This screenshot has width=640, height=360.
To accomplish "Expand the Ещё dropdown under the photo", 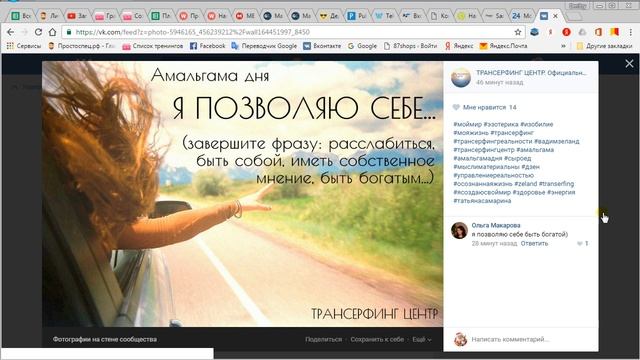I will [422, 339].
